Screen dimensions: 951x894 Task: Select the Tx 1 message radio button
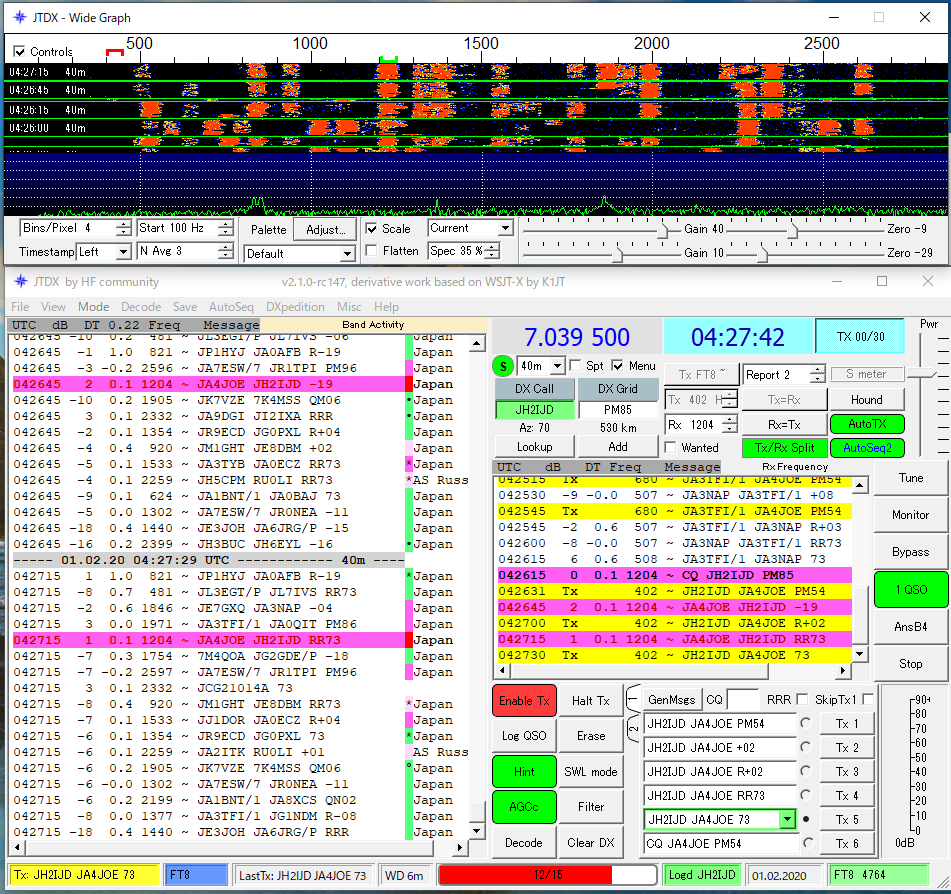(805, 723)
